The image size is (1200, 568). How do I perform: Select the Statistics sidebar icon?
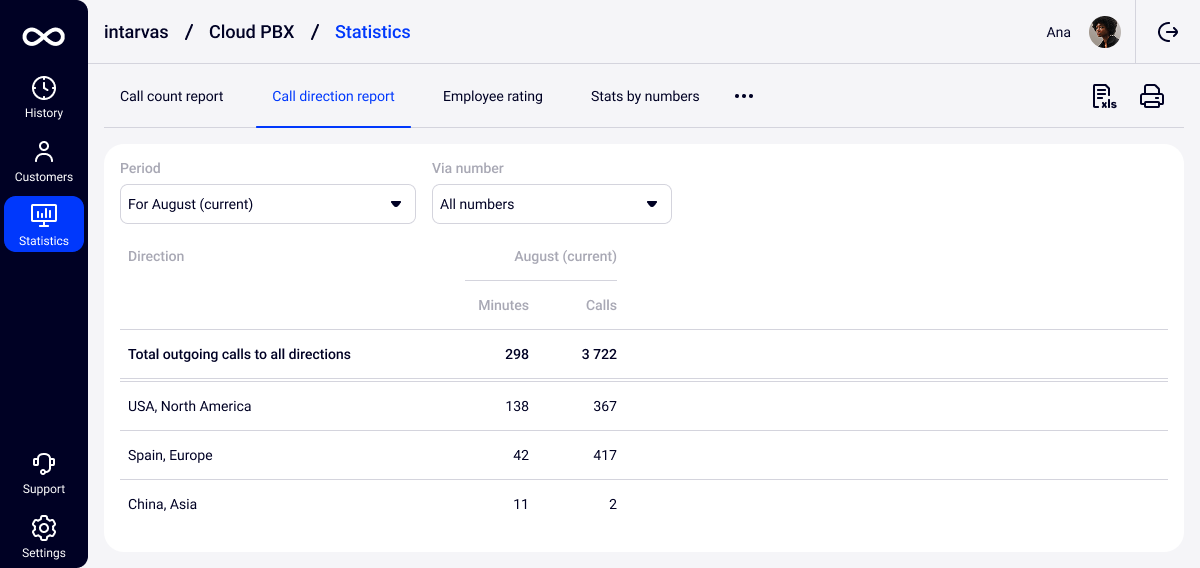(x=44, y=224)
